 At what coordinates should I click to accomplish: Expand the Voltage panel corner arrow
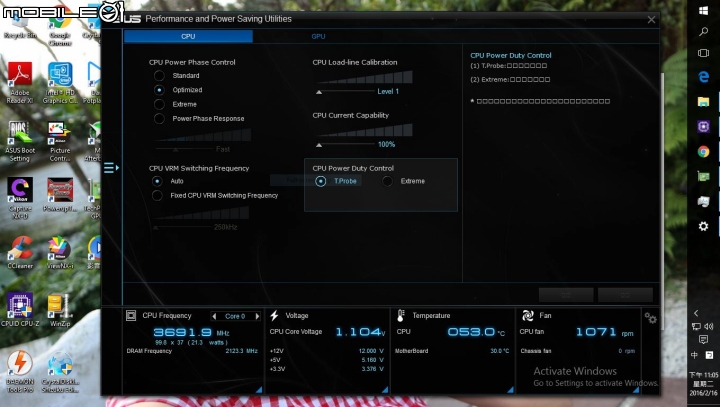(385, 390)
